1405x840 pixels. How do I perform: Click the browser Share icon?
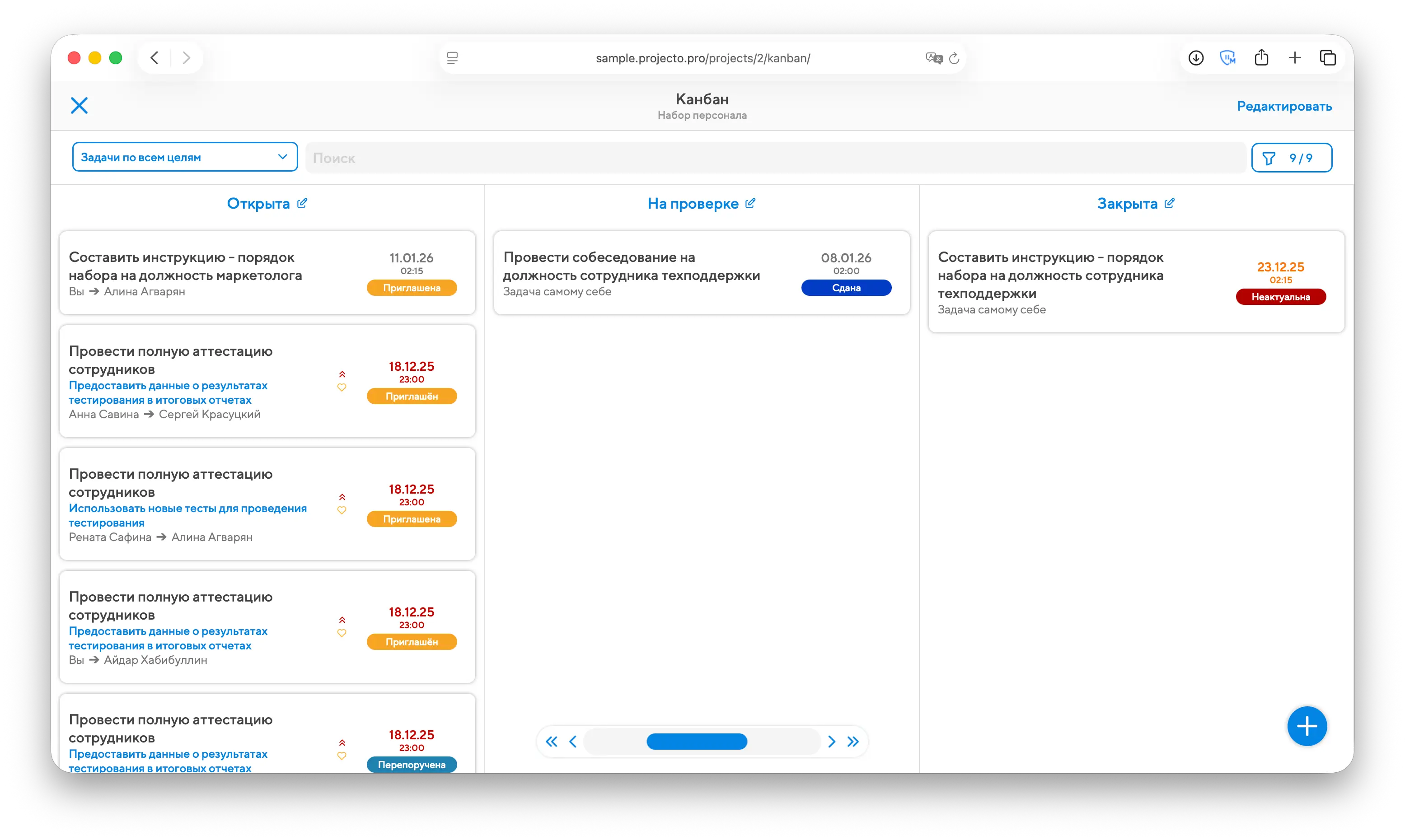coord(1261,58)
